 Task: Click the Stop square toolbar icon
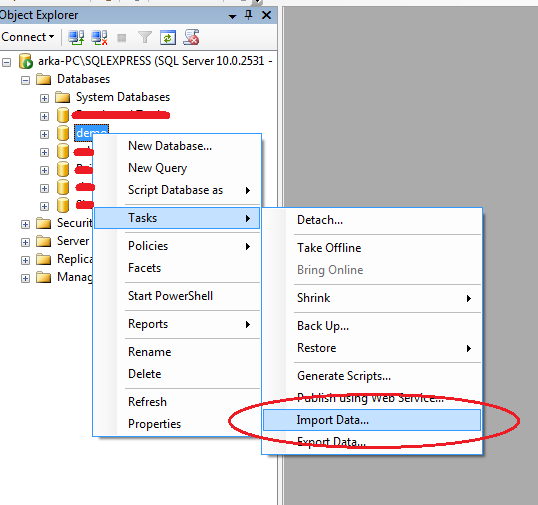(121, 38)
